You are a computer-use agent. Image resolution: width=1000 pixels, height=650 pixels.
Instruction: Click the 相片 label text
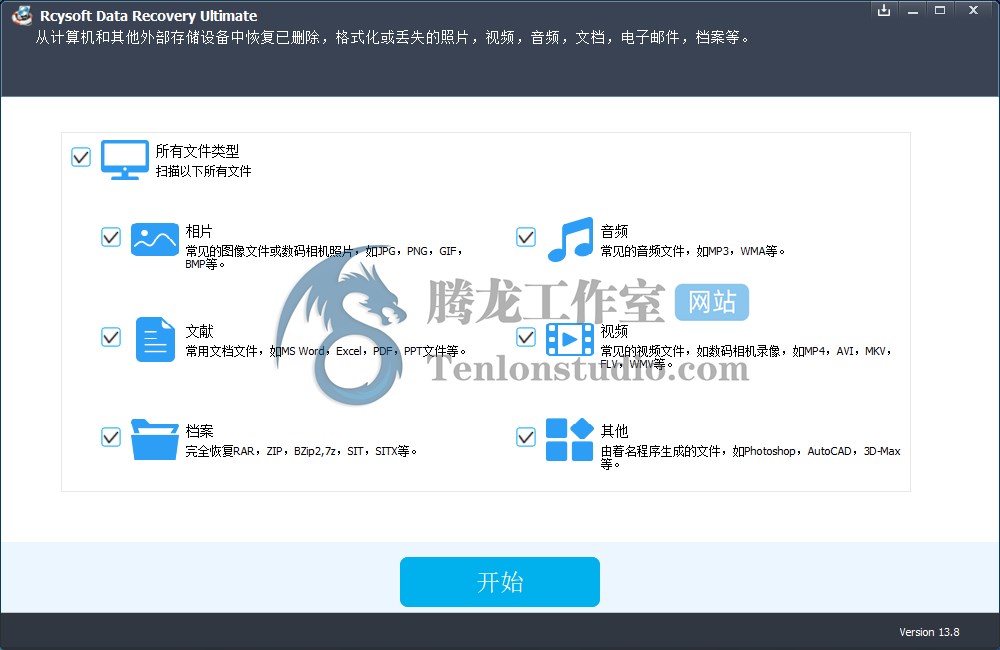point(199,231)
